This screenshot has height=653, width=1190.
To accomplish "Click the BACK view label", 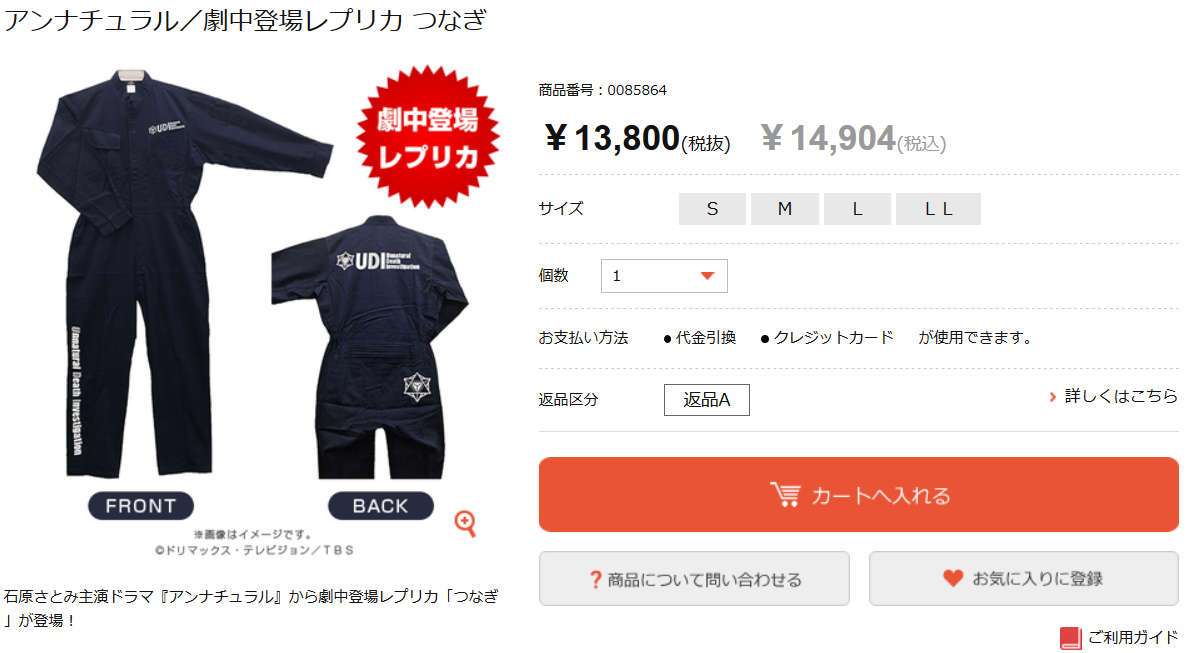I will [x=380, y=506].
